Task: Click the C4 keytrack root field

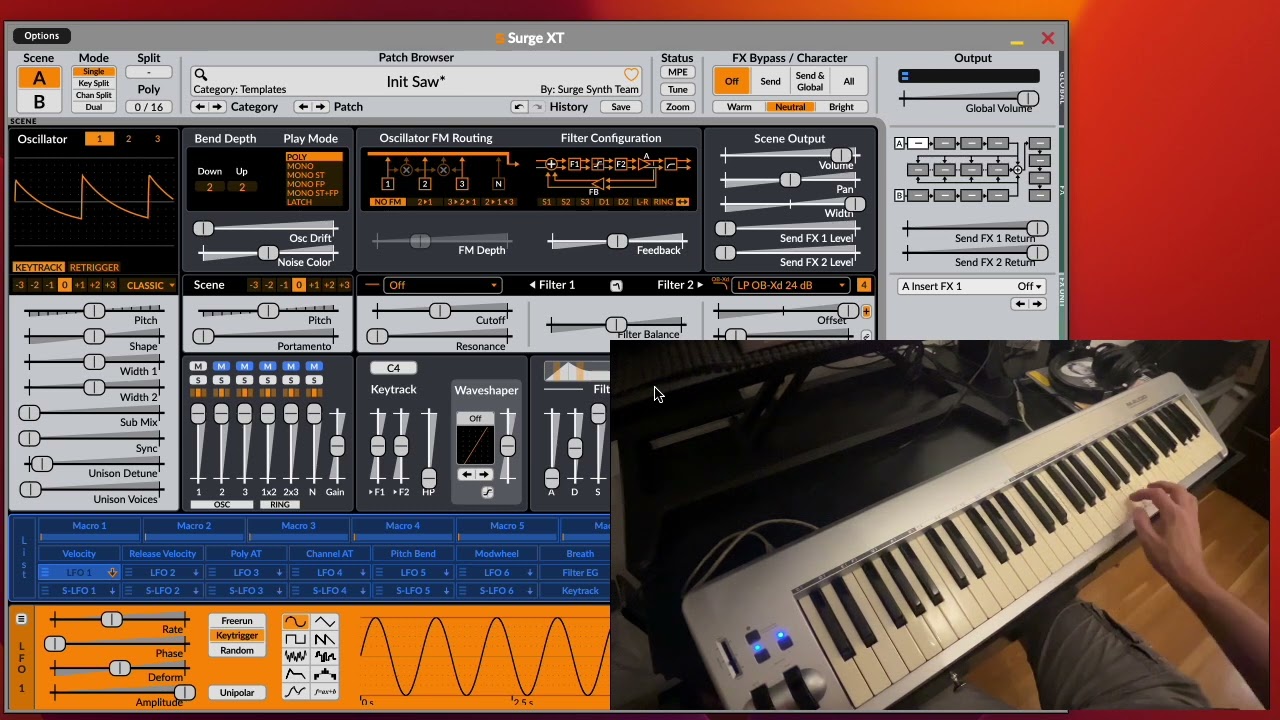Action: pyautogui.click(x=393, y=368)
